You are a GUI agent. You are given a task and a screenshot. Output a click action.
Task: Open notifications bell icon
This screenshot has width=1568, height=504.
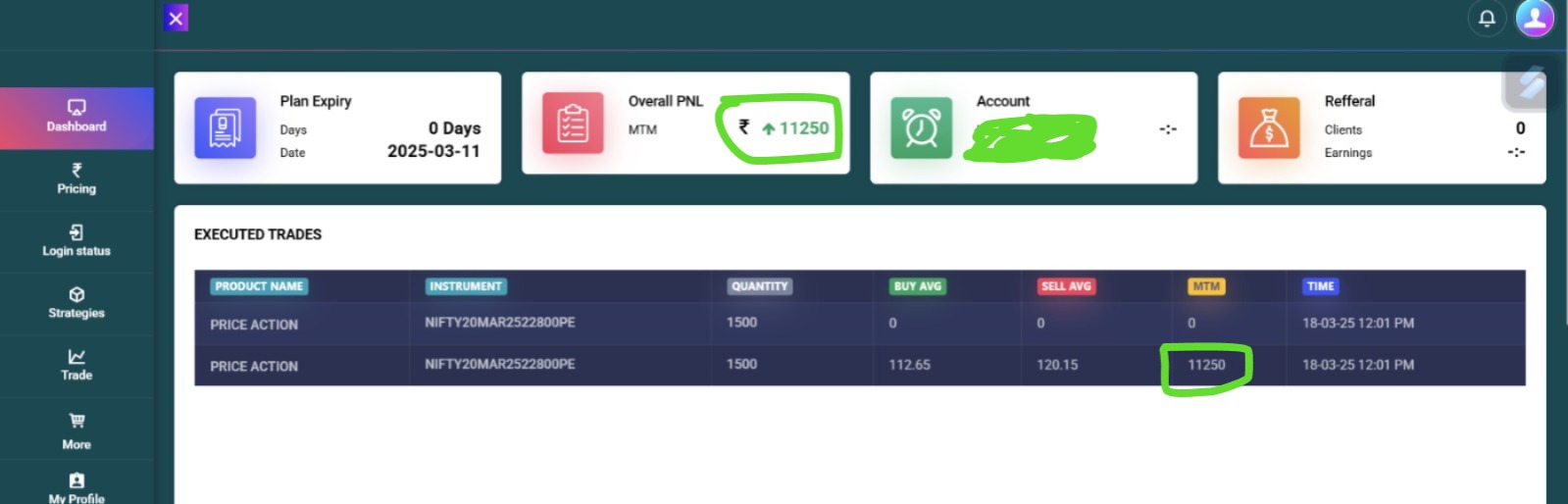click(1487, 19)
